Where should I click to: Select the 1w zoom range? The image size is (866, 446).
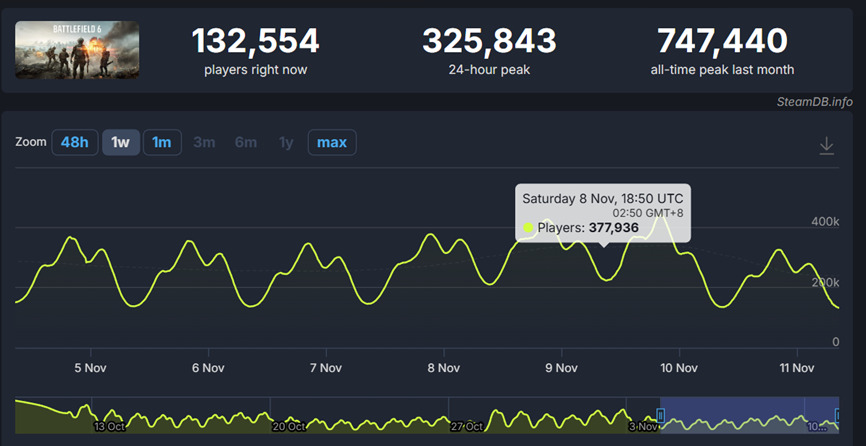pyautogui.click(x=120, y=142)
